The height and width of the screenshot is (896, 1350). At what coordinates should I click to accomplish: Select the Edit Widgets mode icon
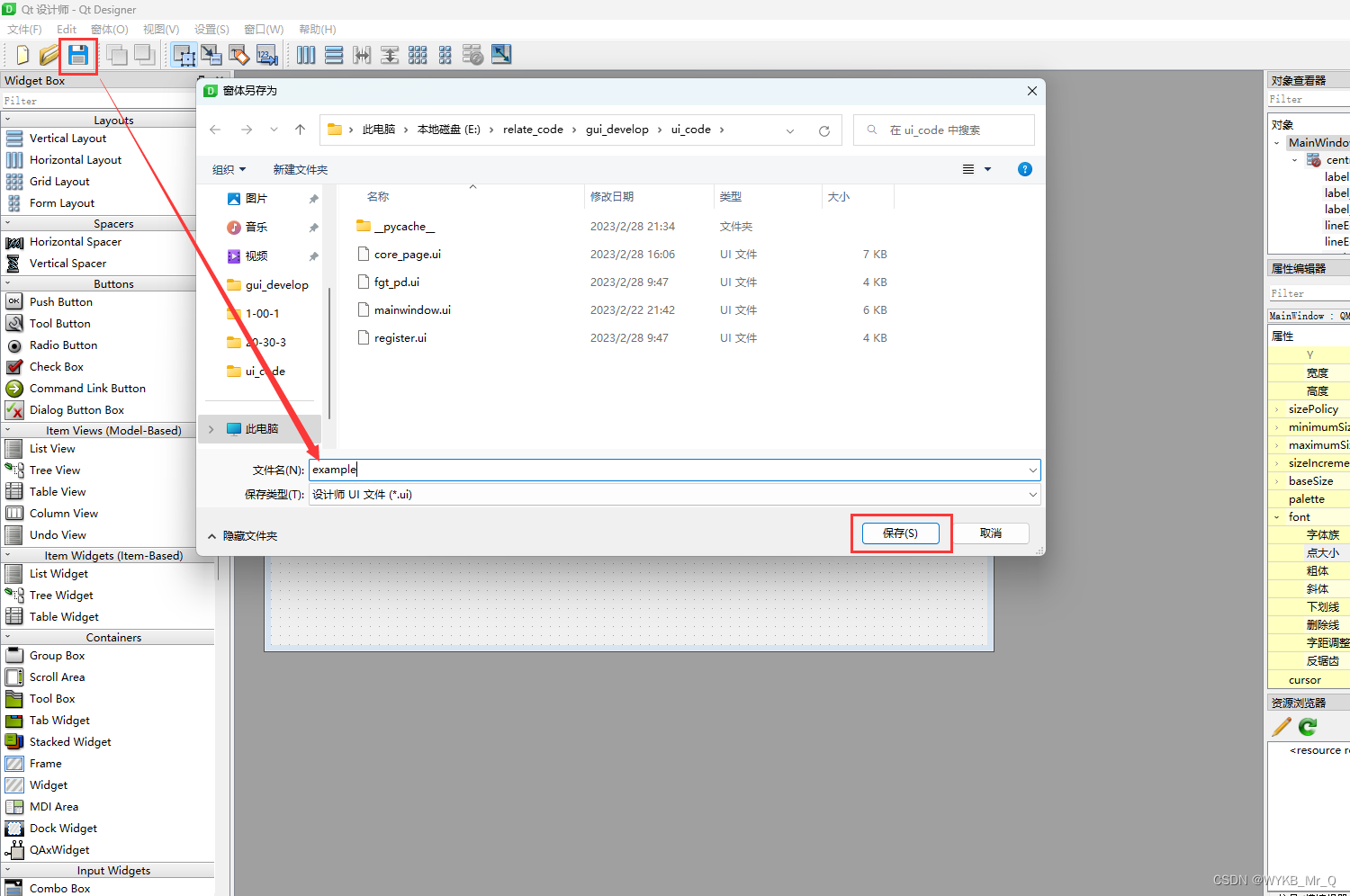click(x=184, y=55)
